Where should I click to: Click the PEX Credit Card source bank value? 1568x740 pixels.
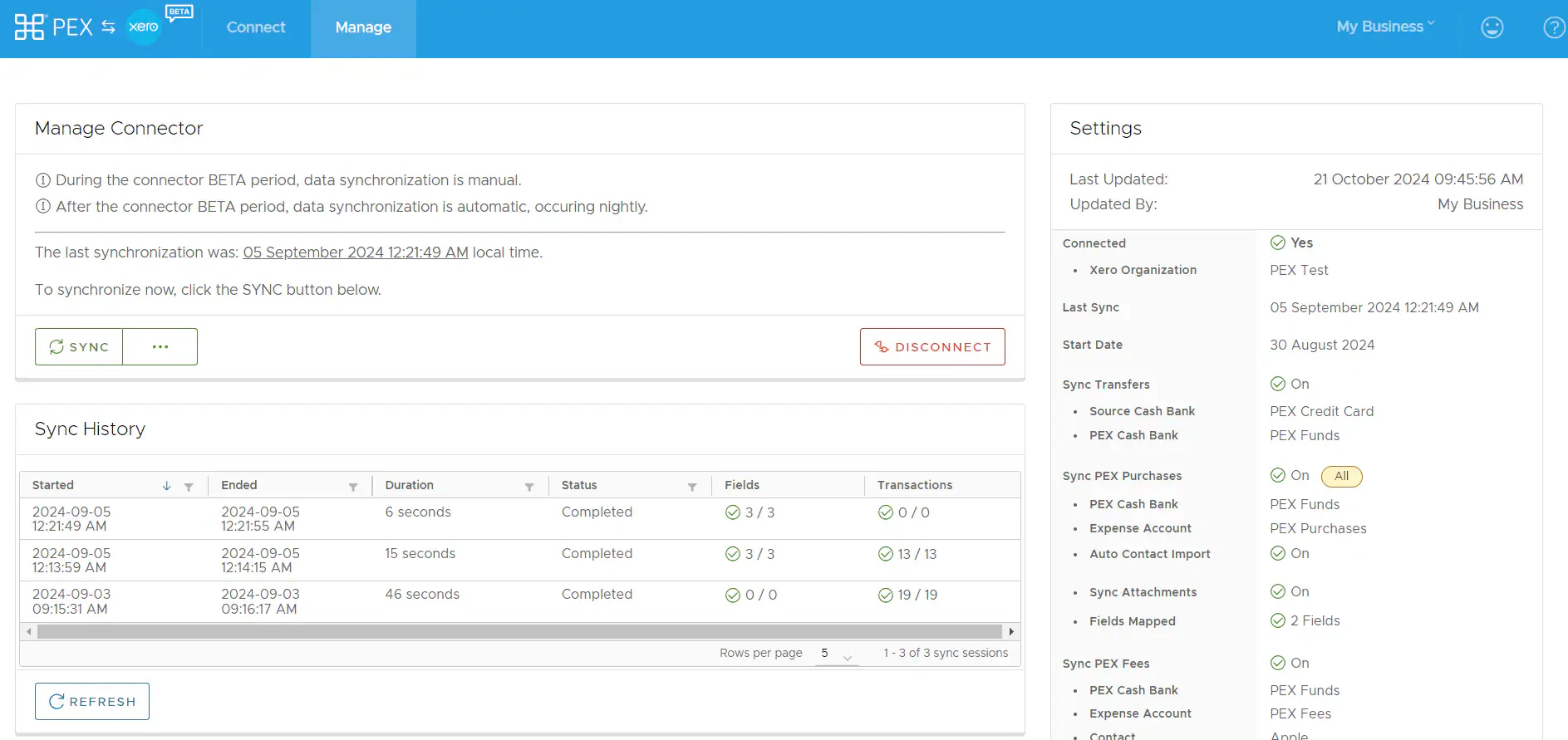click(x=1322, y=411)
